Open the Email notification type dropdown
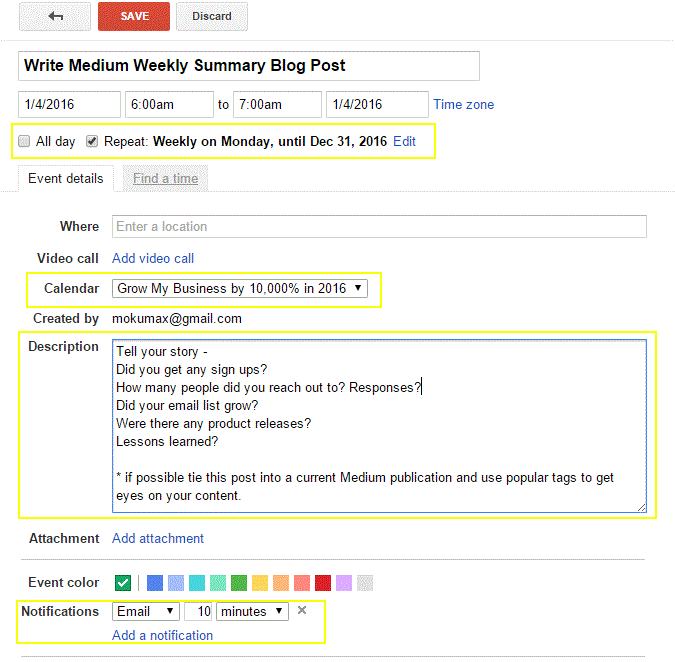The height and width of the screenshot is (662, 675). point(146,611)
